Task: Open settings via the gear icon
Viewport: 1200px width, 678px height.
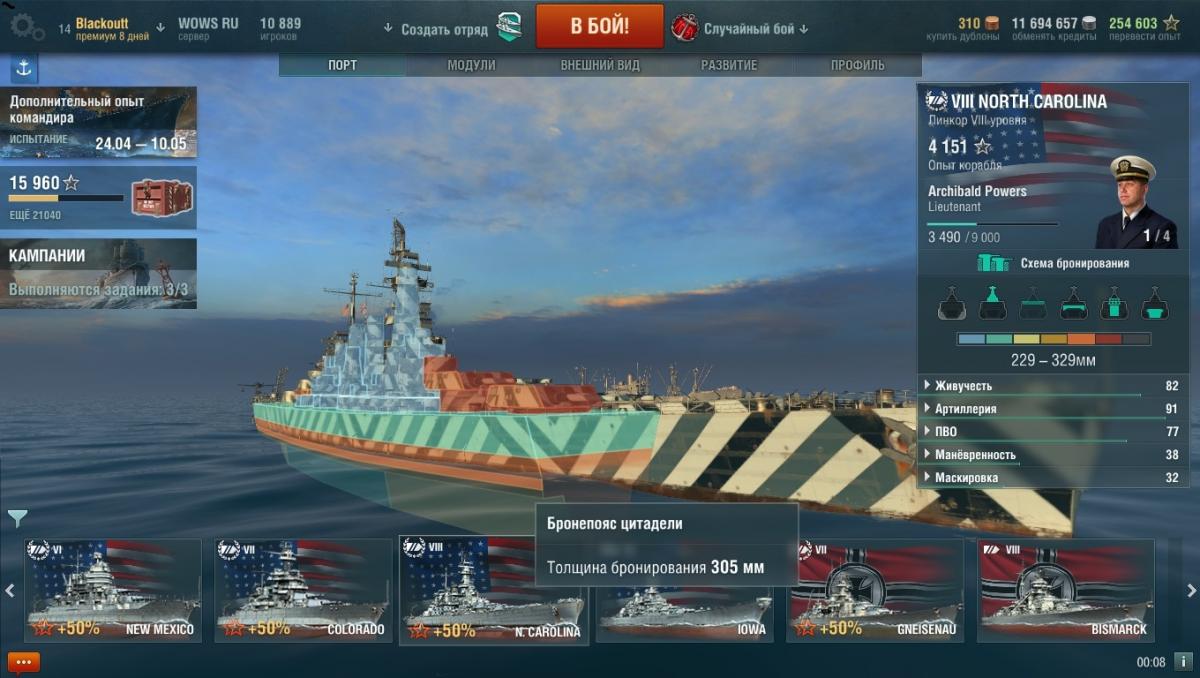Action: point(26,26)
